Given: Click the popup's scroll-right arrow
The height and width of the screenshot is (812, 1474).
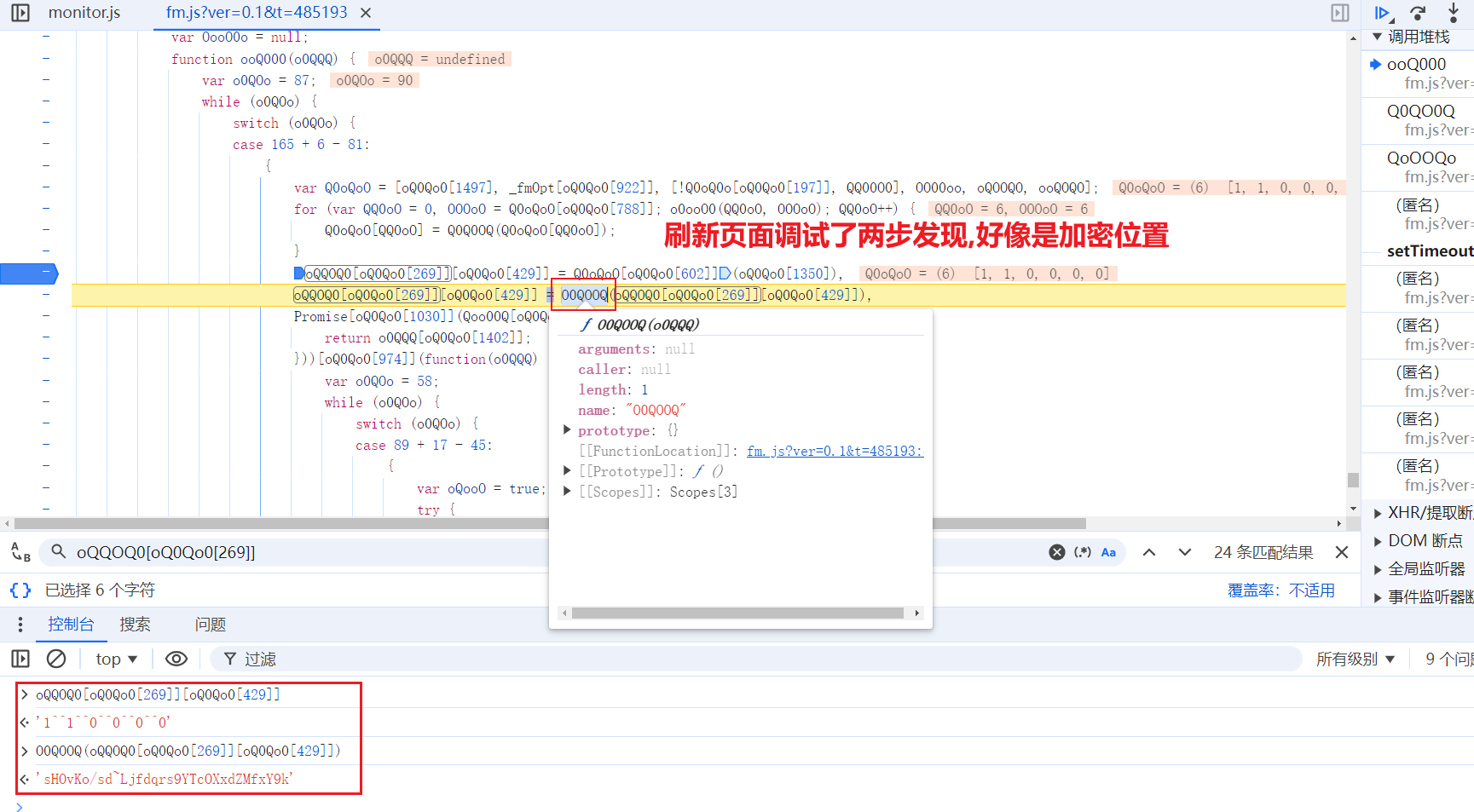Looking at the screenshot, I should [x=917, y=613].
